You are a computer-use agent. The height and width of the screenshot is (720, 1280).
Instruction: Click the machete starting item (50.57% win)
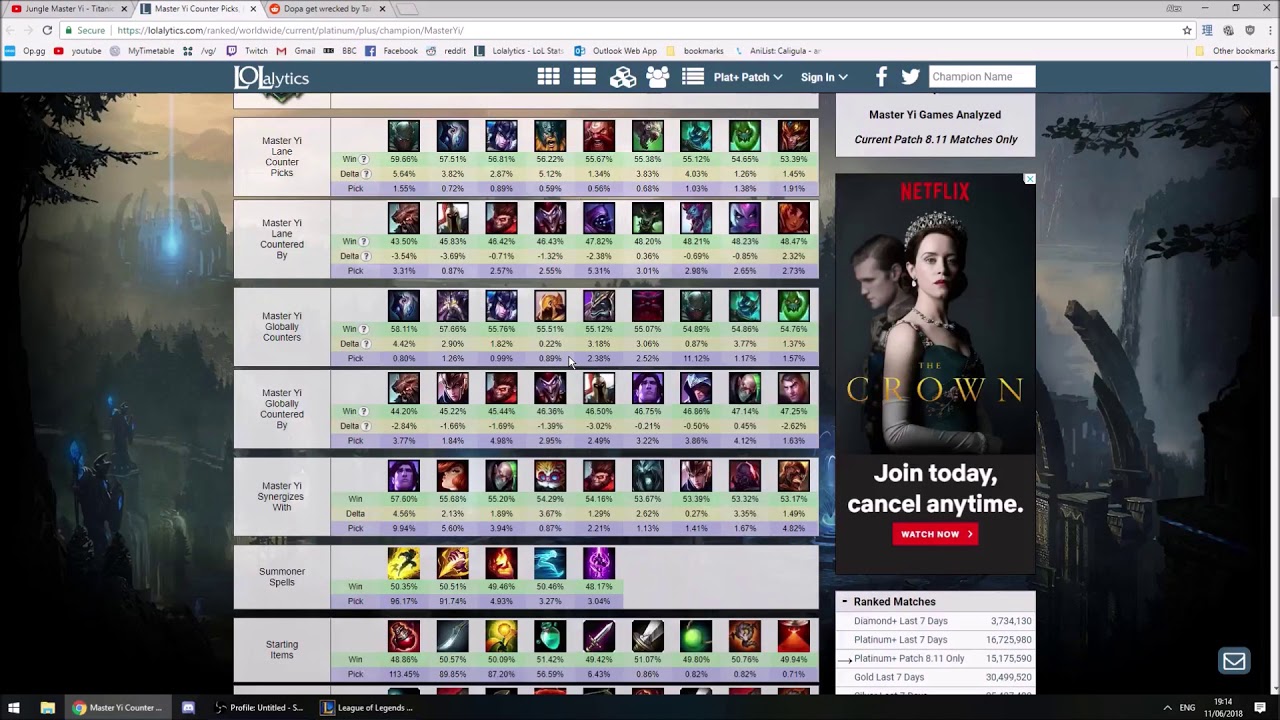pyautogui.click(x=452, y=636)
